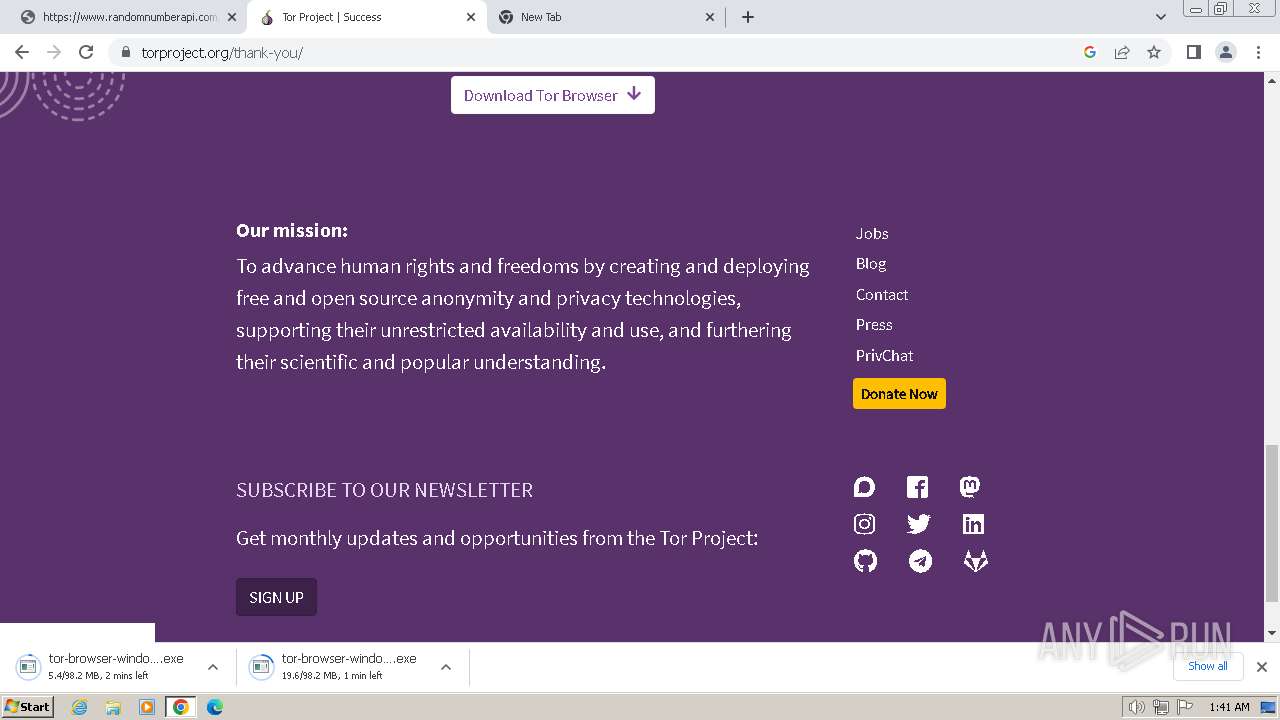Select Chrome in the taskbar

[181, 707]
